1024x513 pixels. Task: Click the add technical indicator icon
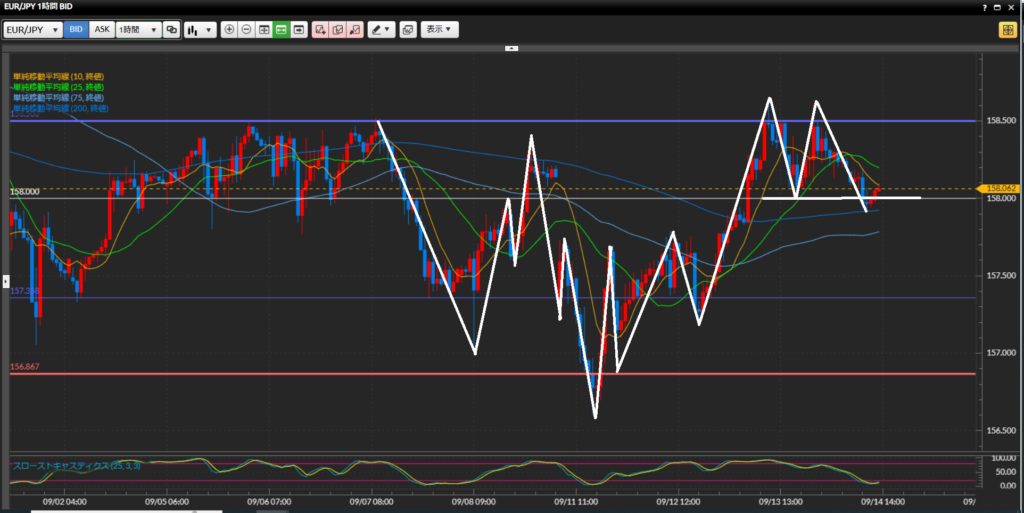pyautogui.click(x=320, y=30)
